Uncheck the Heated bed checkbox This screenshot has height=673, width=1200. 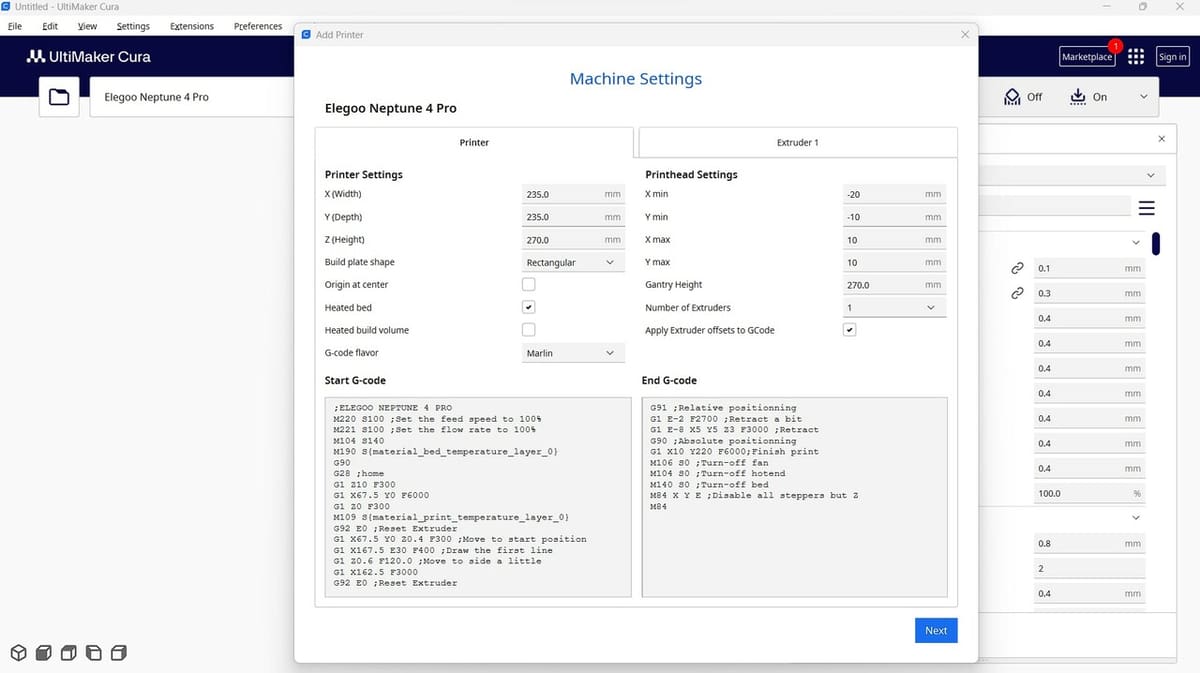point(528,307)
